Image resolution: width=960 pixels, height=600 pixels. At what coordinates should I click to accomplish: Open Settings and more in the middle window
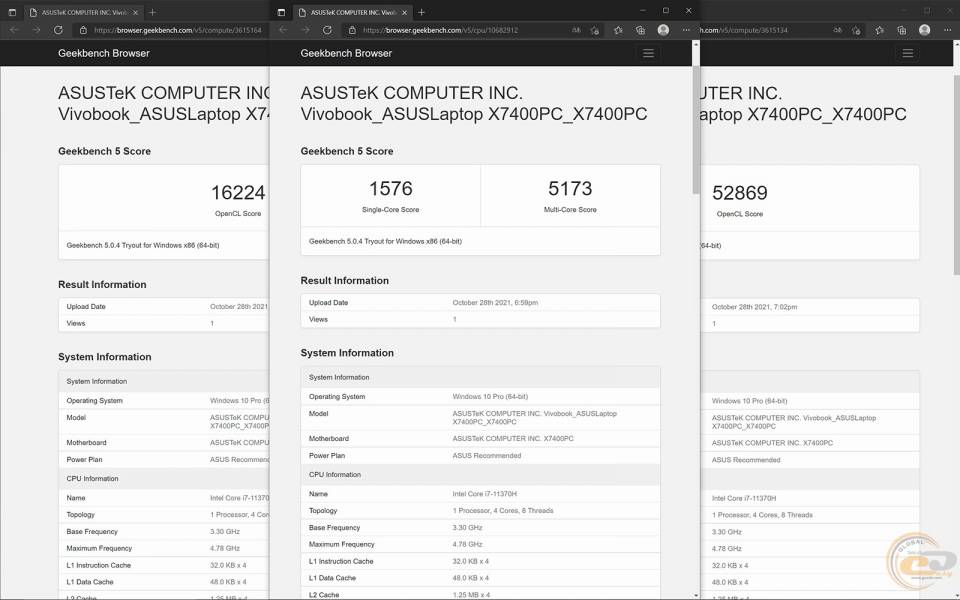686,30
